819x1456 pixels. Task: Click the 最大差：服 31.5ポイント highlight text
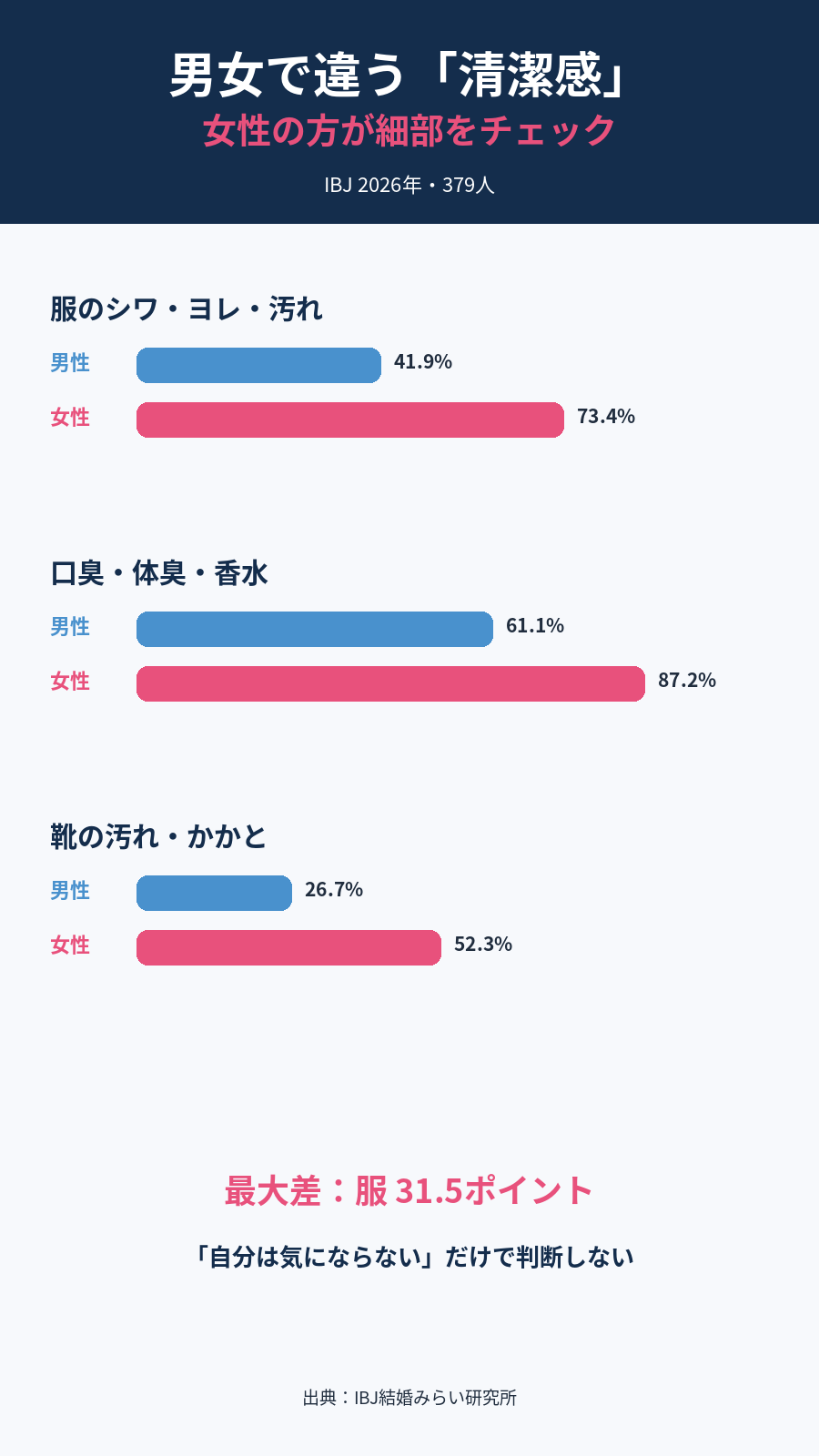click(409, 1190)
